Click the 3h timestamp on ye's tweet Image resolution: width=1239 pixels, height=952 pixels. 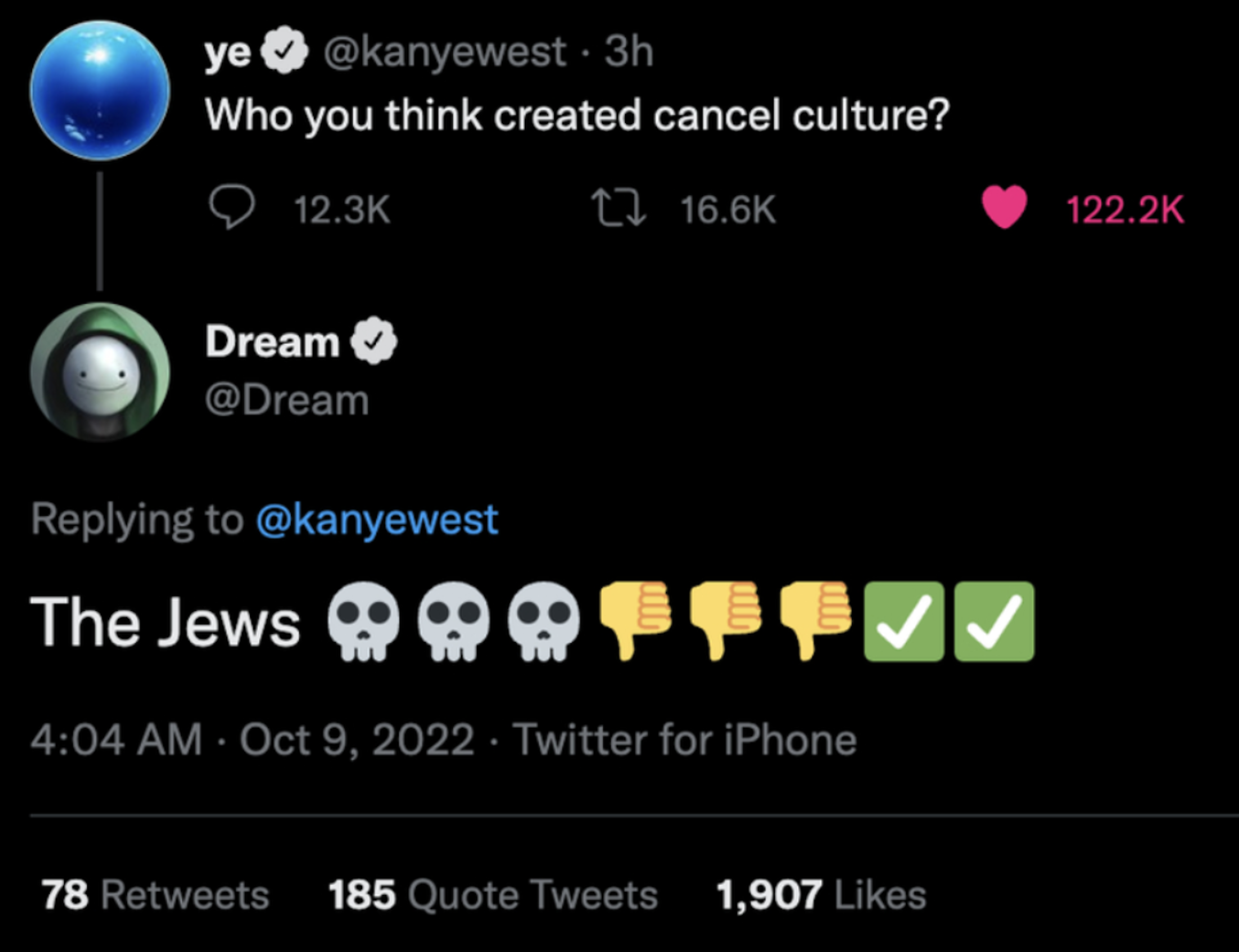(629, 52)
